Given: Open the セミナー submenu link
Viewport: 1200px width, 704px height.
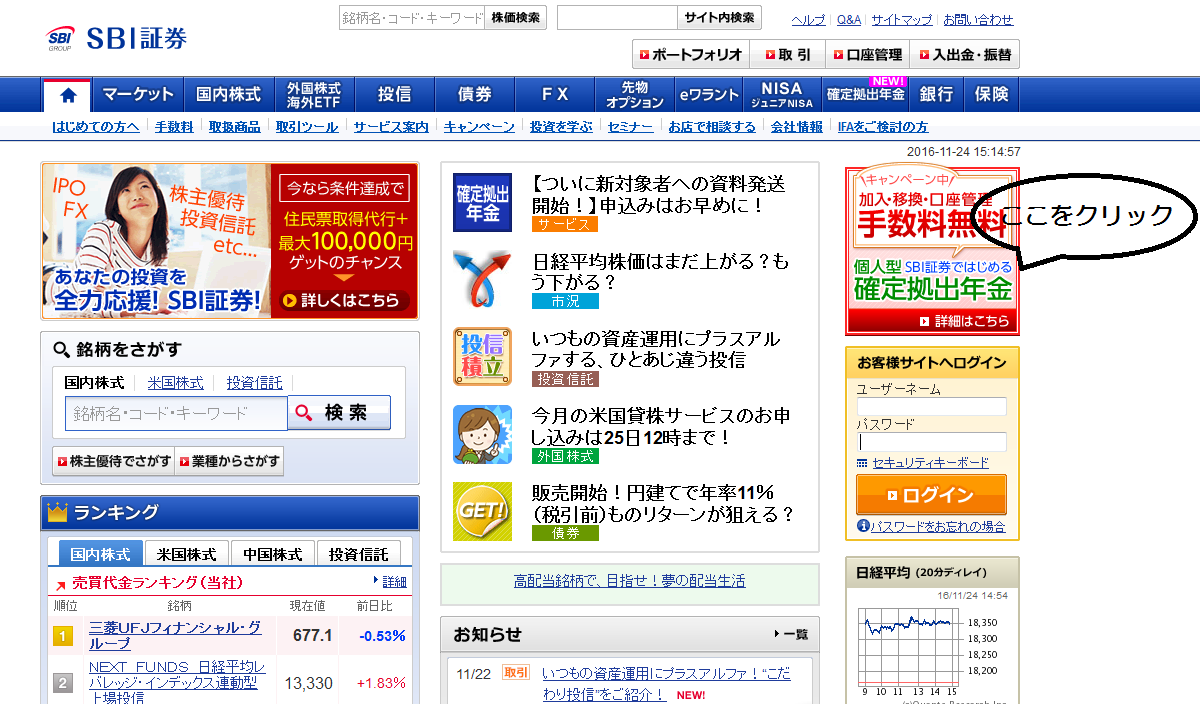Looking at the screenshot, I should pos(630,127).
